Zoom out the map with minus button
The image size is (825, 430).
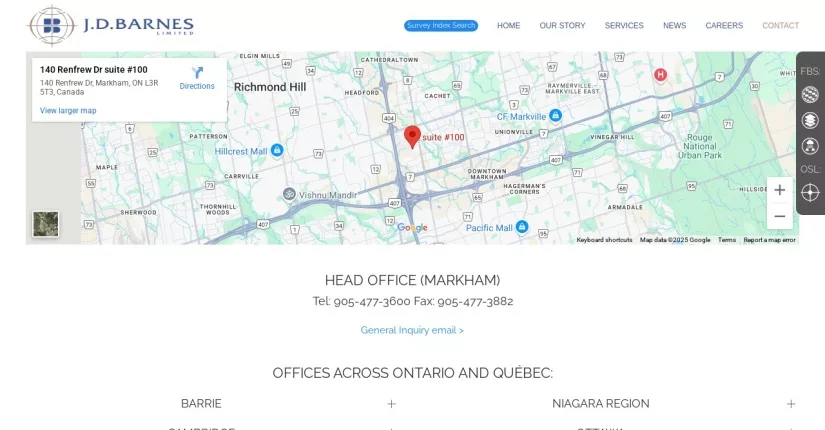(780, 216)
